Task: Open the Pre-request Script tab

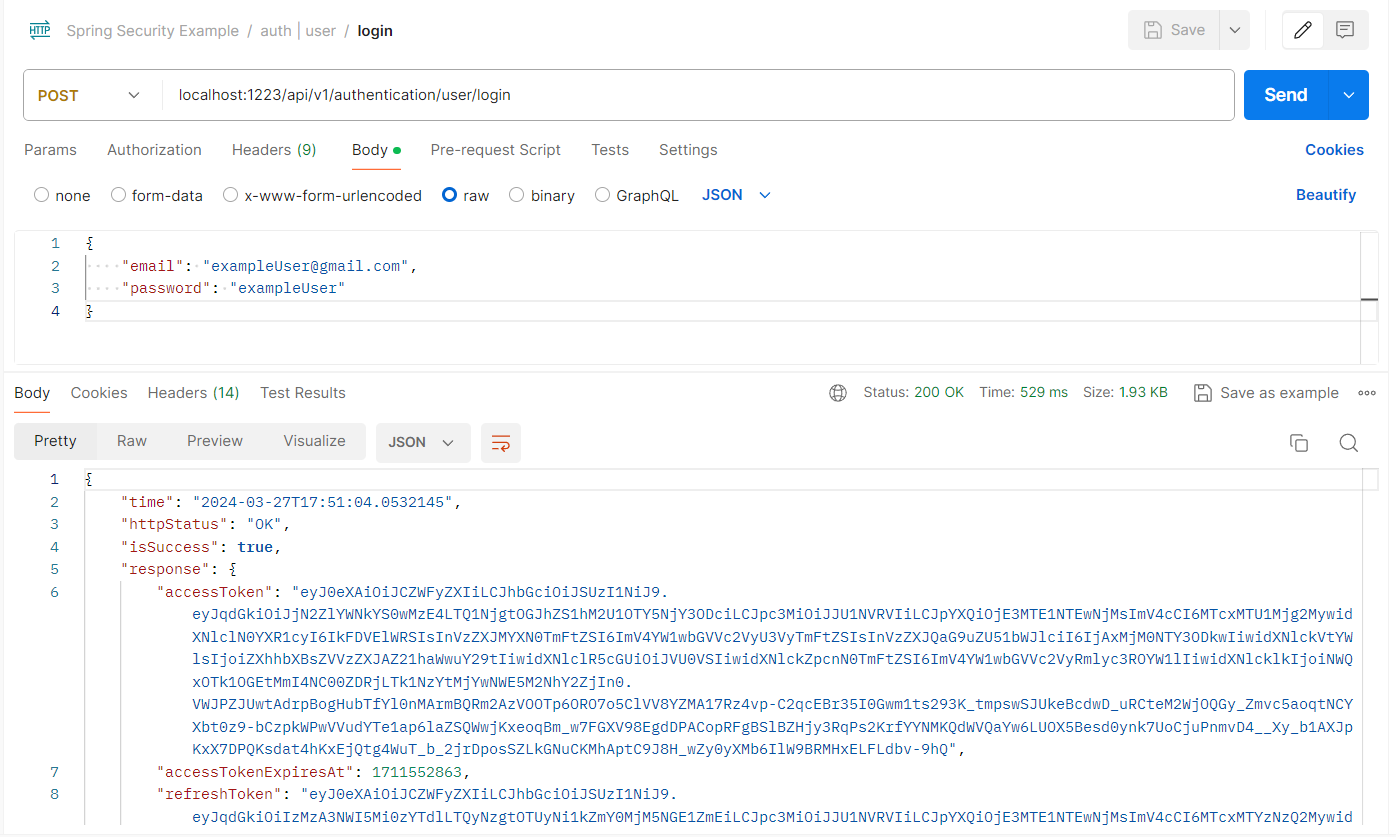Action: click(495, 150)
